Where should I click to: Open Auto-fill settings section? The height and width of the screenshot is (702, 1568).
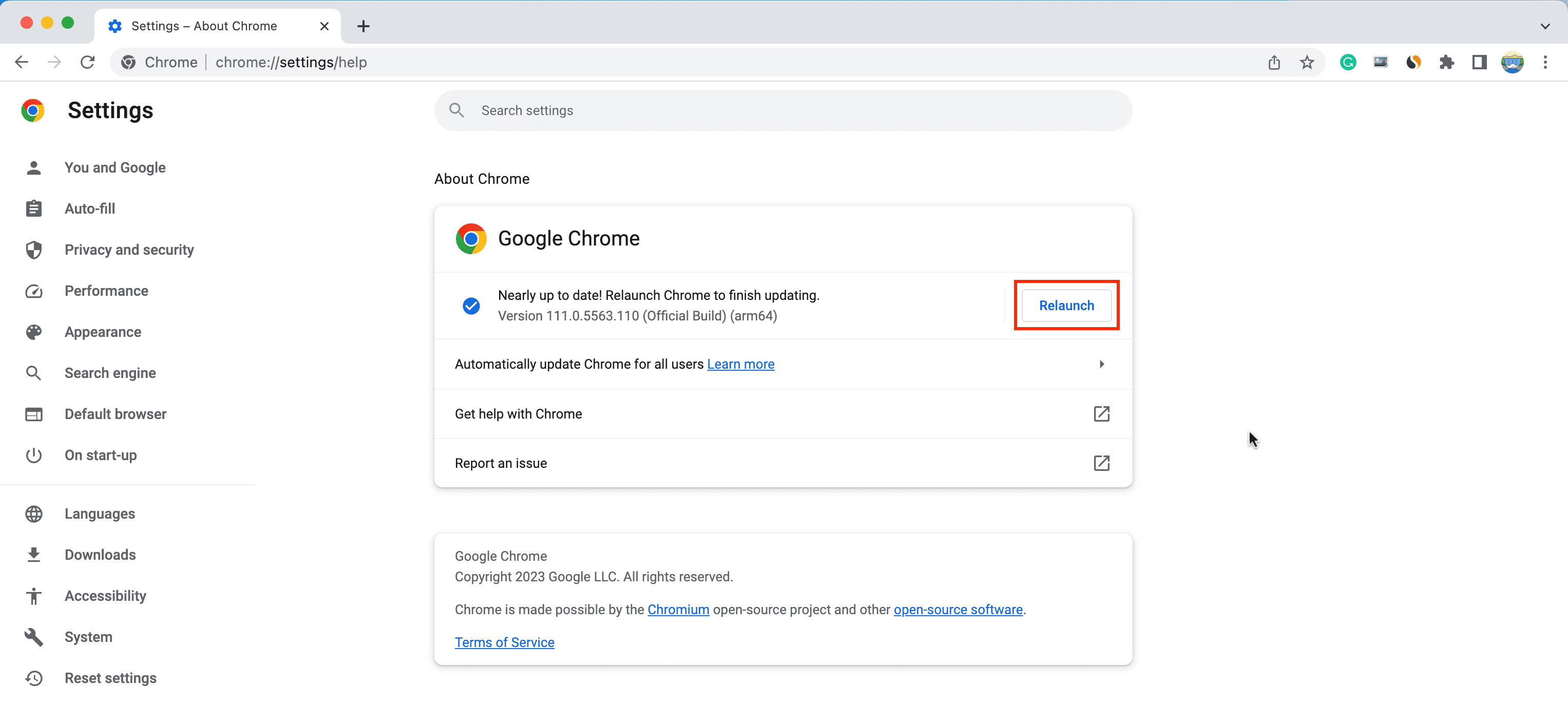coord(89,209)
